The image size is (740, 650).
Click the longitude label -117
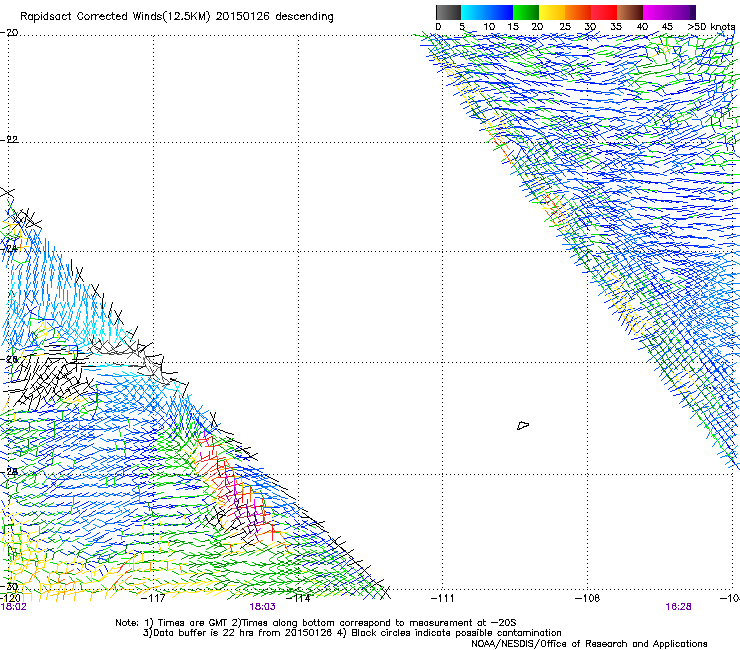[153, 598]
